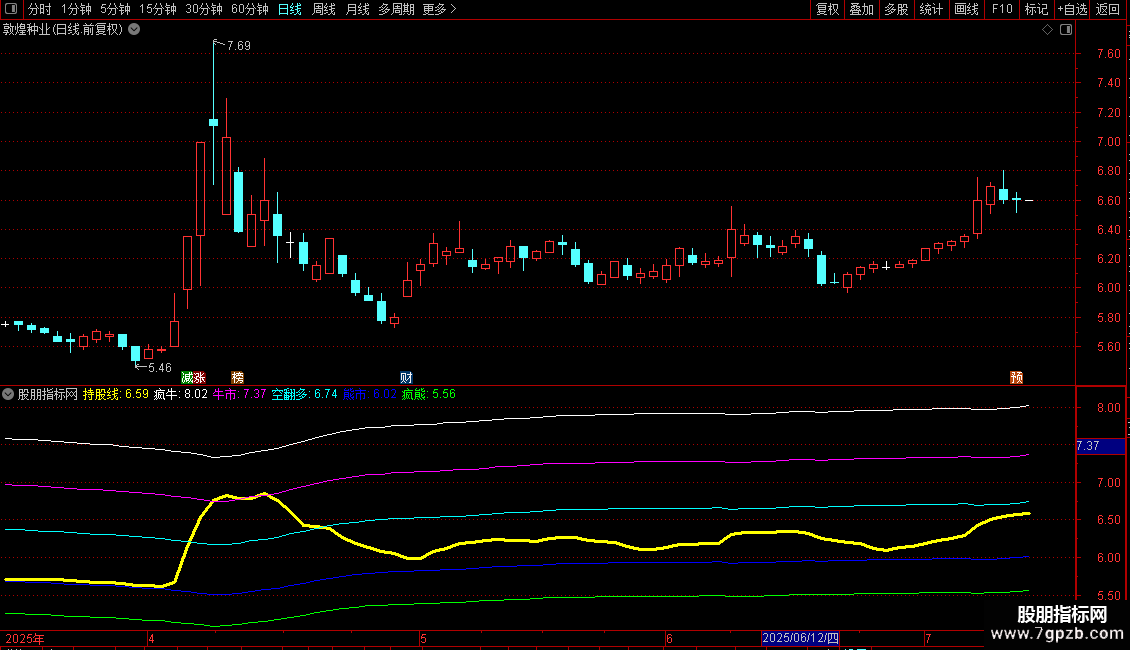Click the 5.46 low price label

(159, 368)
